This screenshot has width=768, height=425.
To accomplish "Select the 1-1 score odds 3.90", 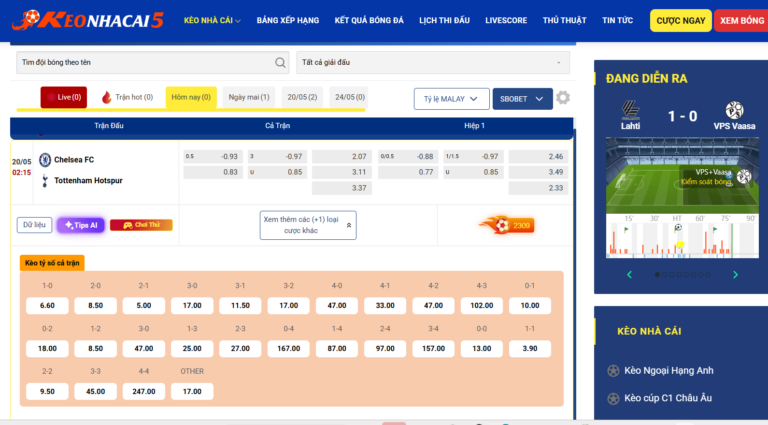I will coord(530,349).
